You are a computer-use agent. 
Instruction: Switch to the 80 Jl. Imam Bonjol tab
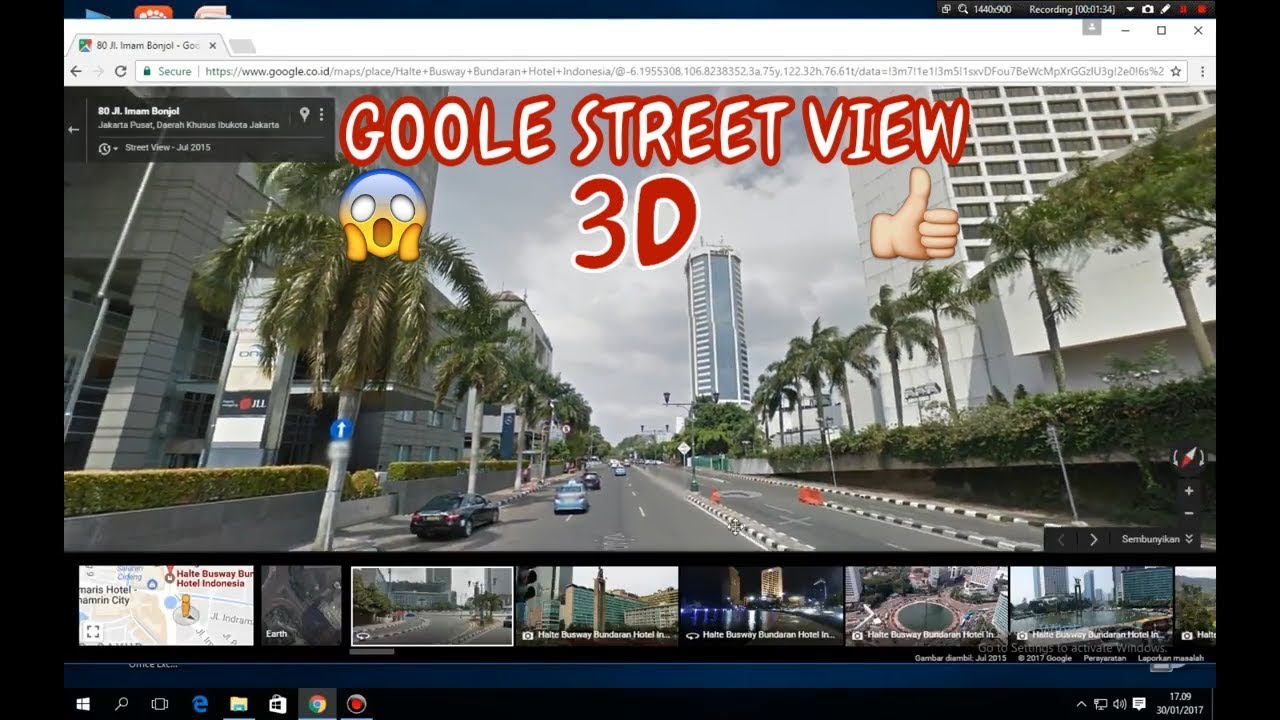[x=146, y=46]
